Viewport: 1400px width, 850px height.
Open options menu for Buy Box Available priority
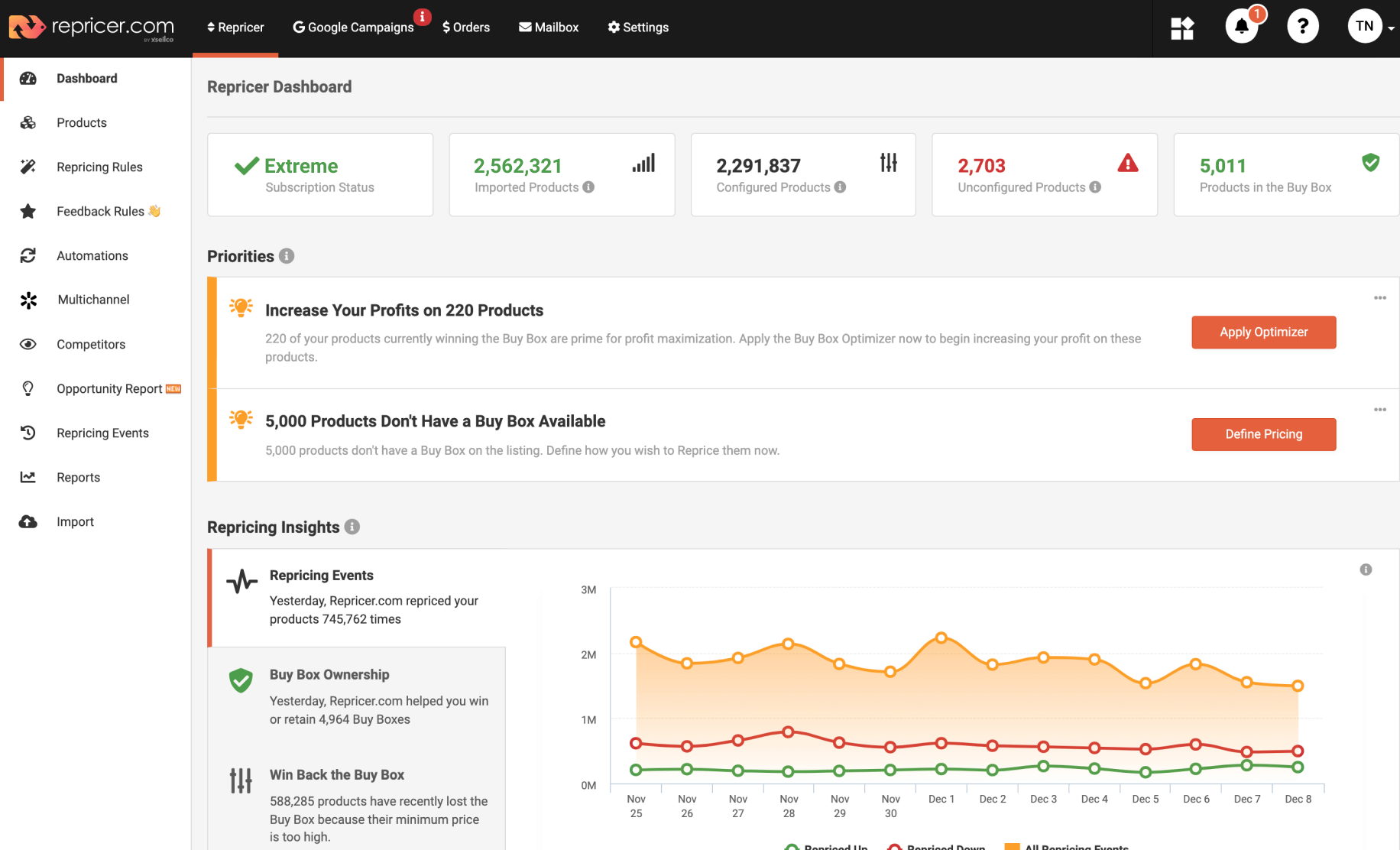pyautogui.click(x=1380, y=410)
